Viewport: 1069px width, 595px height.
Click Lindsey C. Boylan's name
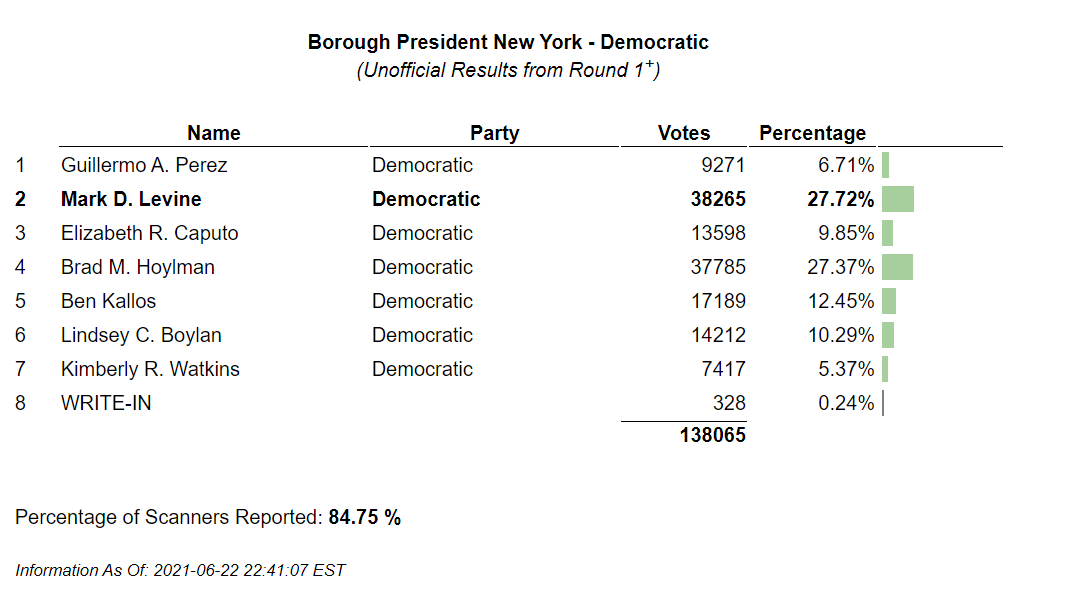(x=141, y=335)
